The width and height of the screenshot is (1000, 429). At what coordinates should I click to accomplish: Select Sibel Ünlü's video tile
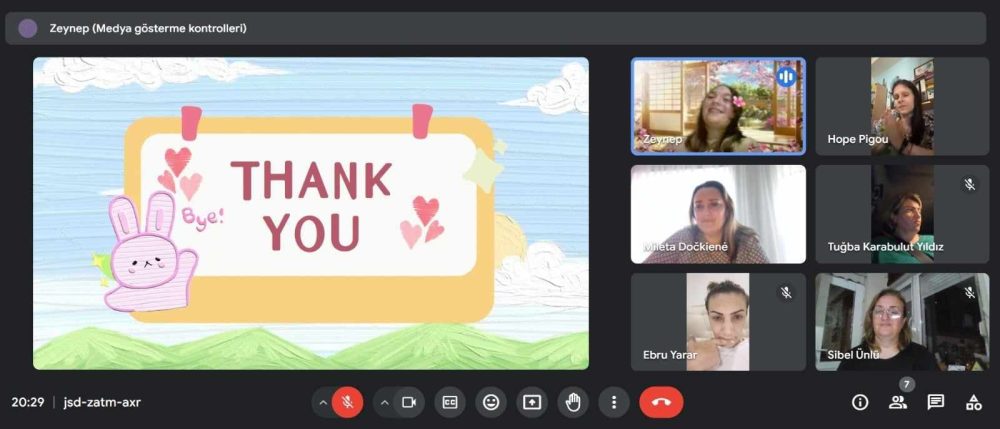click(902, 322)
